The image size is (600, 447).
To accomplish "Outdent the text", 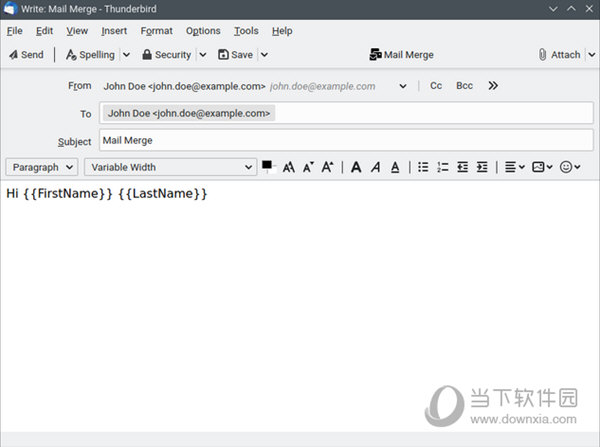I will (x=463, y=167).
